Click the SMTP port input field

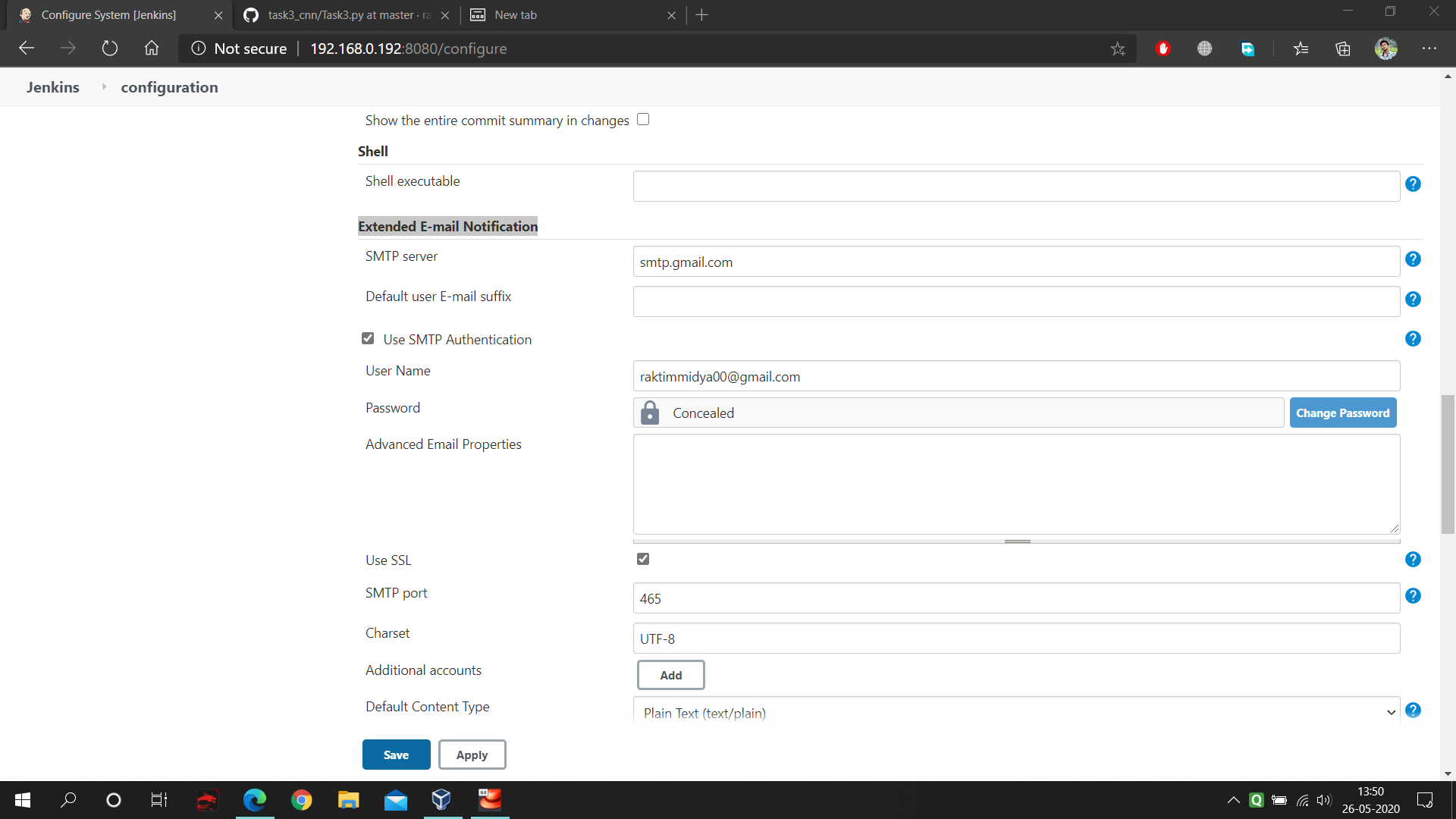pos(1016,598)
